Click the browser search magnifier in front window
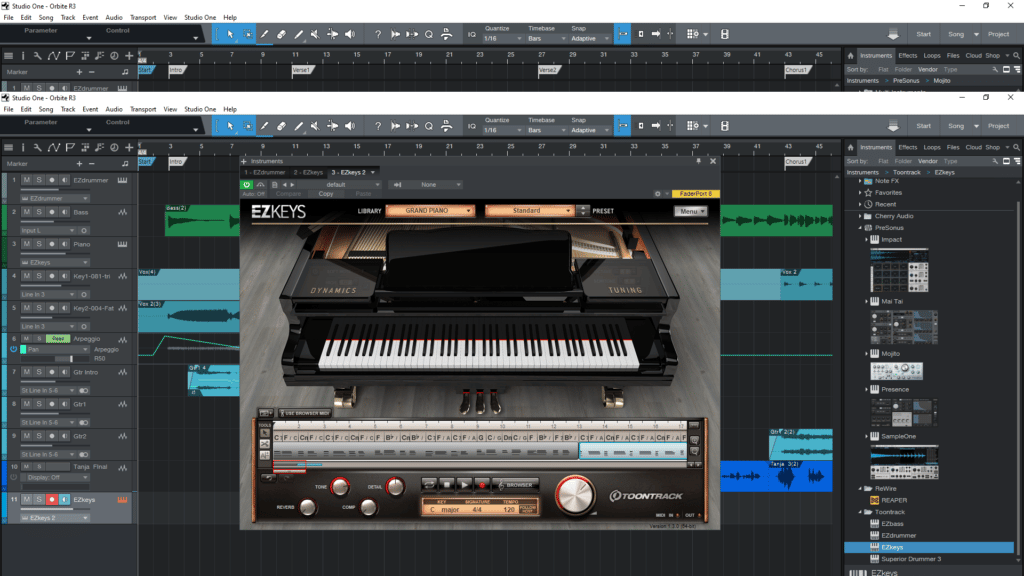The height and width of the screenshot is (576, 1024). [x=1016, y=148]
